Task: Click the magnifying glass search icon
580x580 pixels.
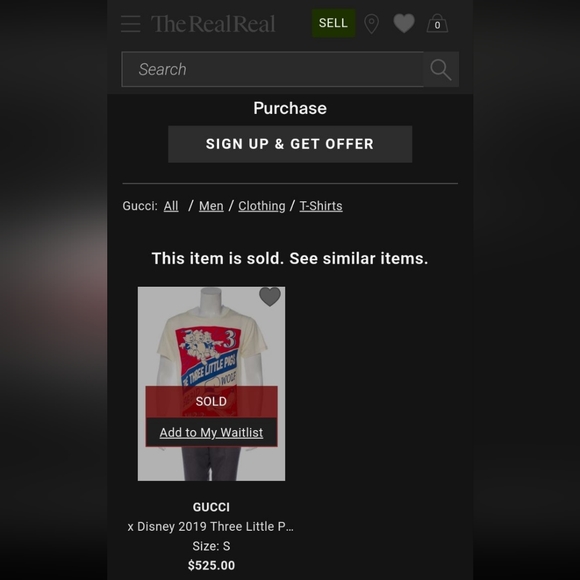Action: coord(441,69)
